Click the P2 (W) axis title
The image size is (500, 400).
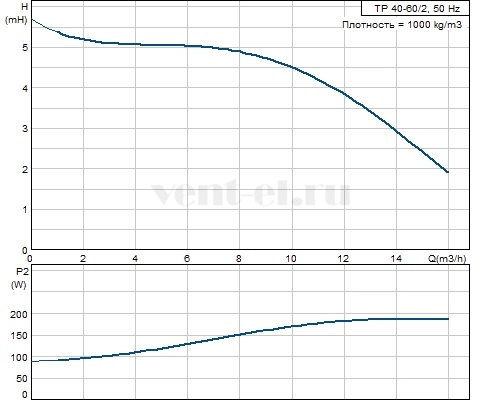click(20, 278)
